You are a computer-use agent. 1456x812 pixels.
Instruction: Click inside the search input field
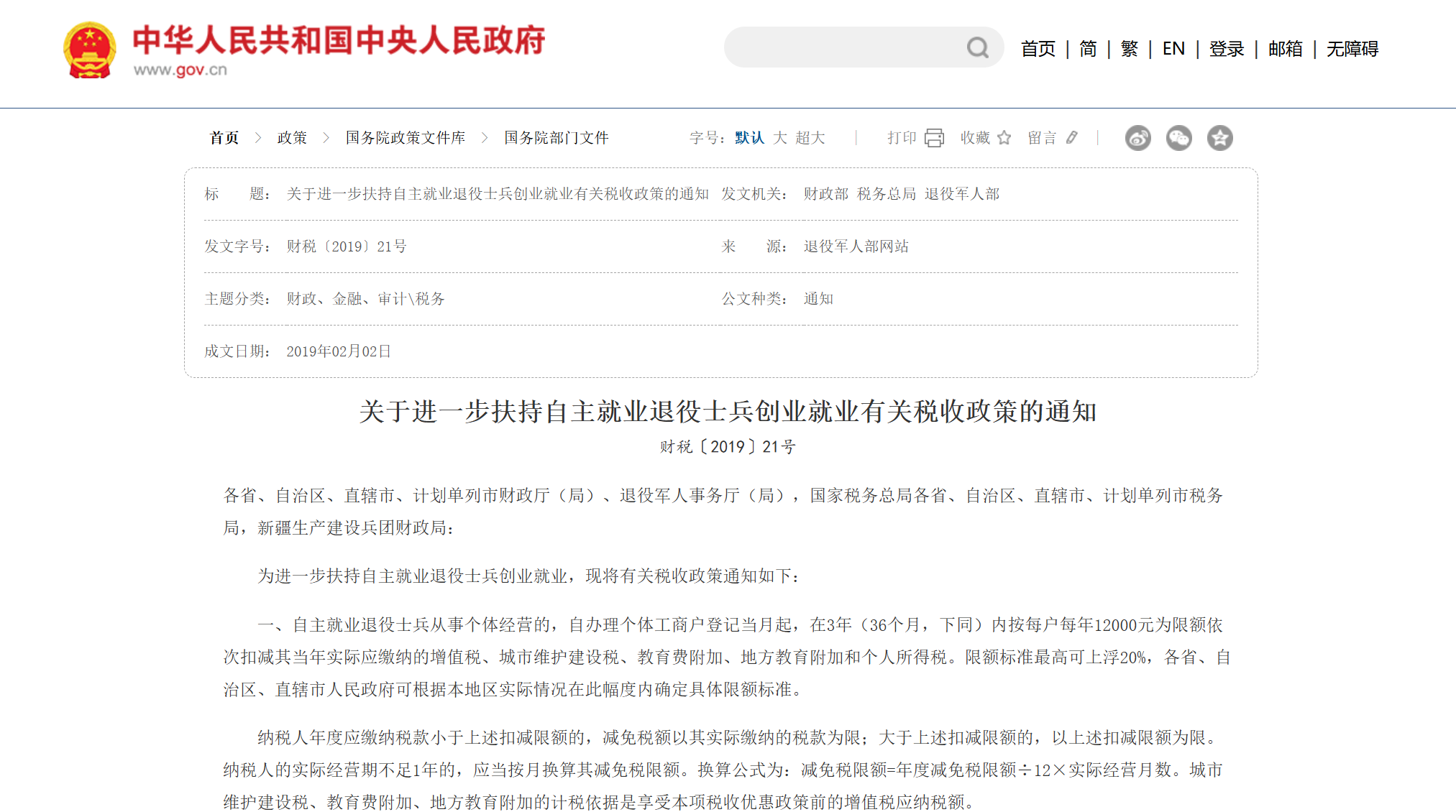827,47
